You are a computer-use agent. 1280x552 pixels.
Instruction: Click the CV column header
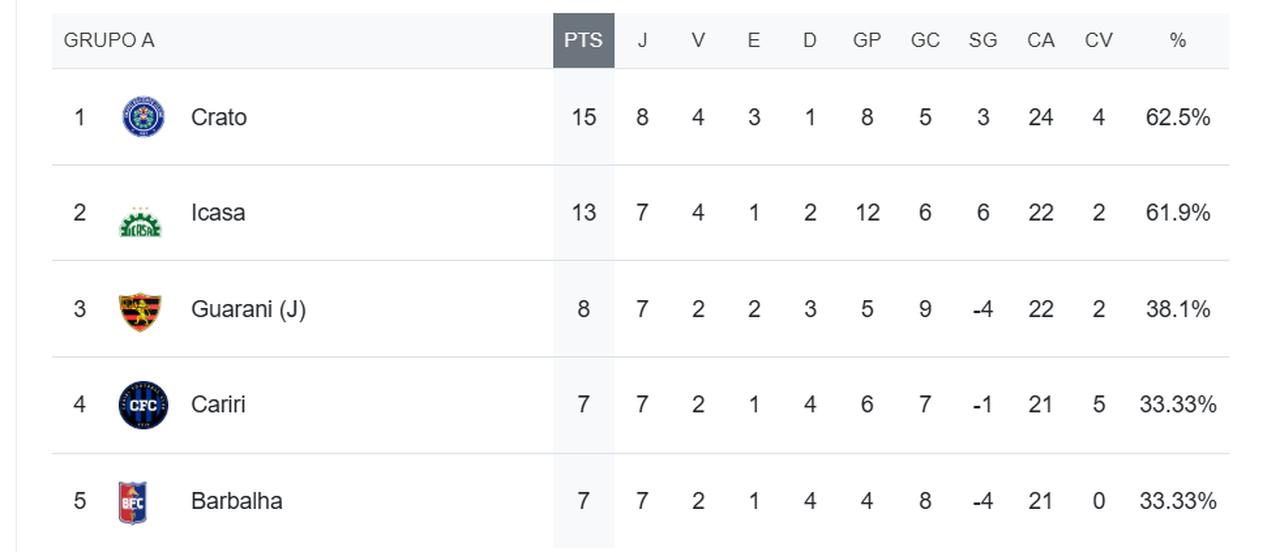coord(1099,40)
